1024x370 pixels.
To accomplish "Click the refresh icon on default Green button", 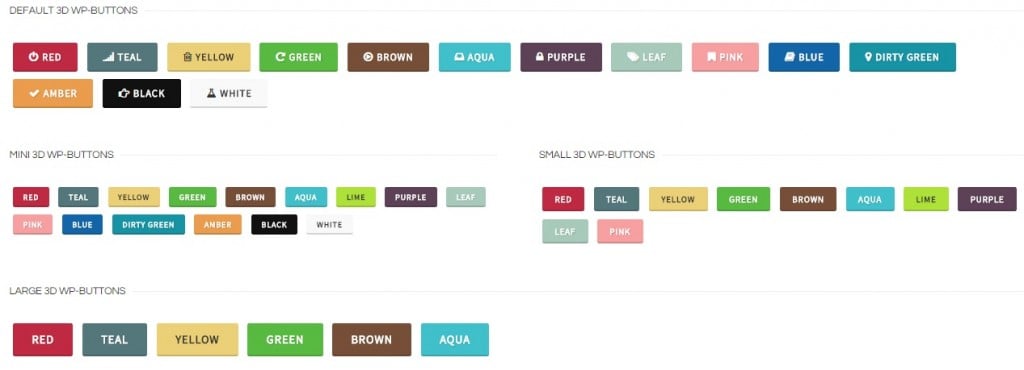I will tap(280, 57).
